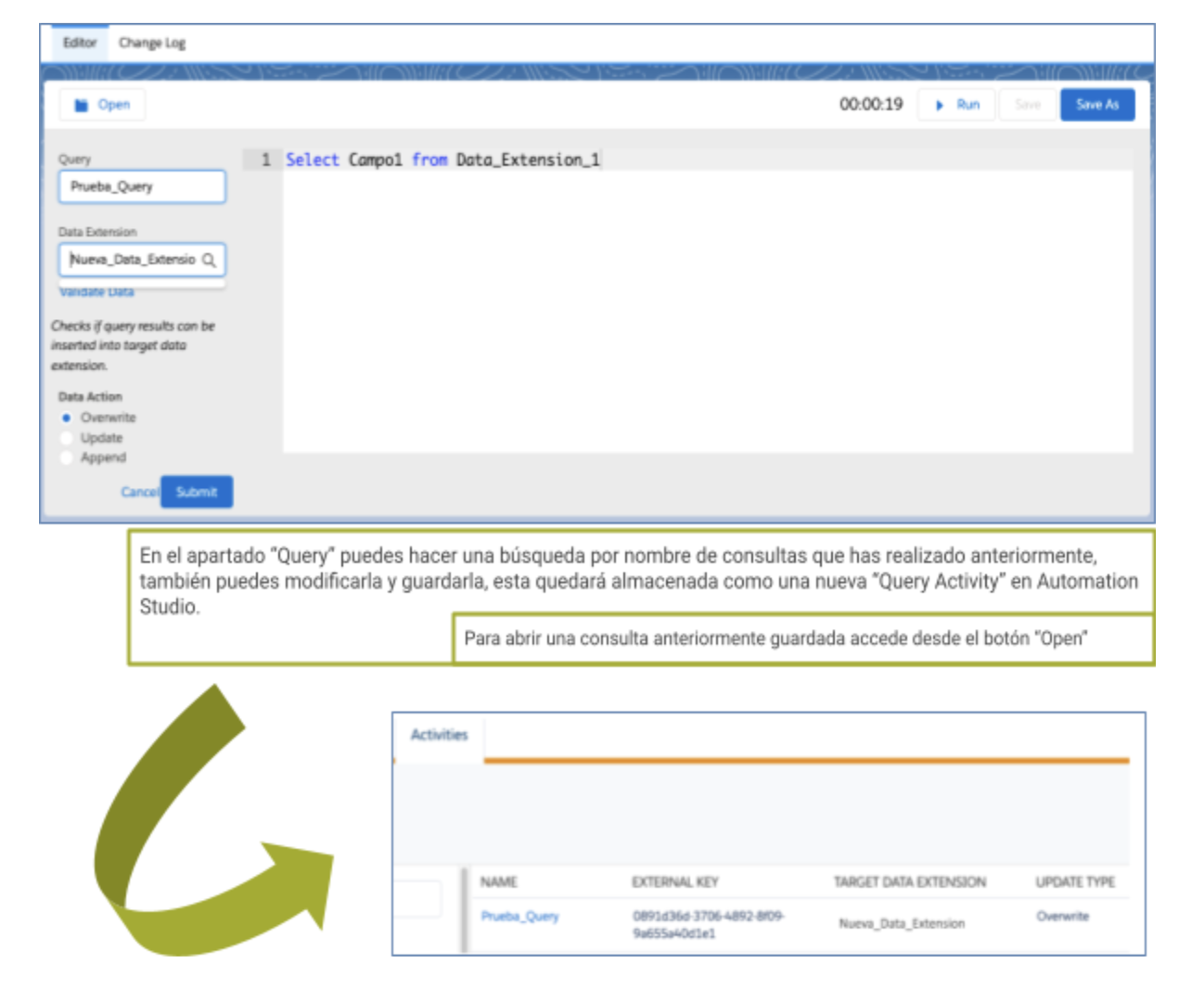This screenshot has height=1002, width=1204.
Task: Click the Save As button
Action: point(1095,105)
